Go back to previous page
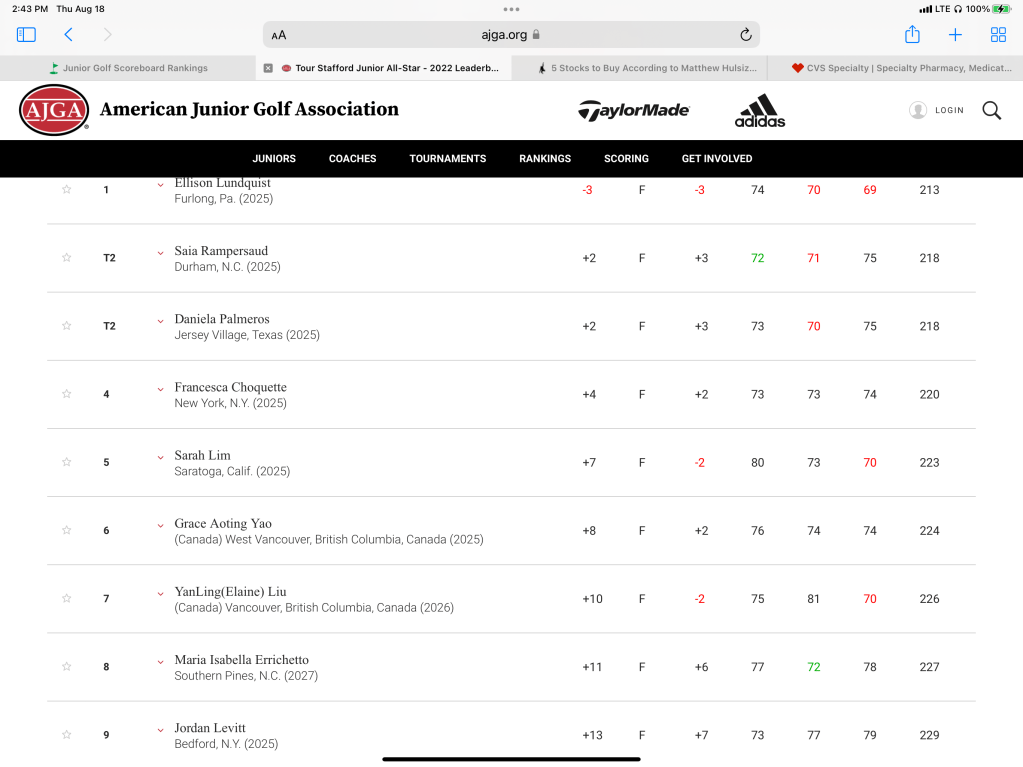The image size is (1023, 767). 68,35
